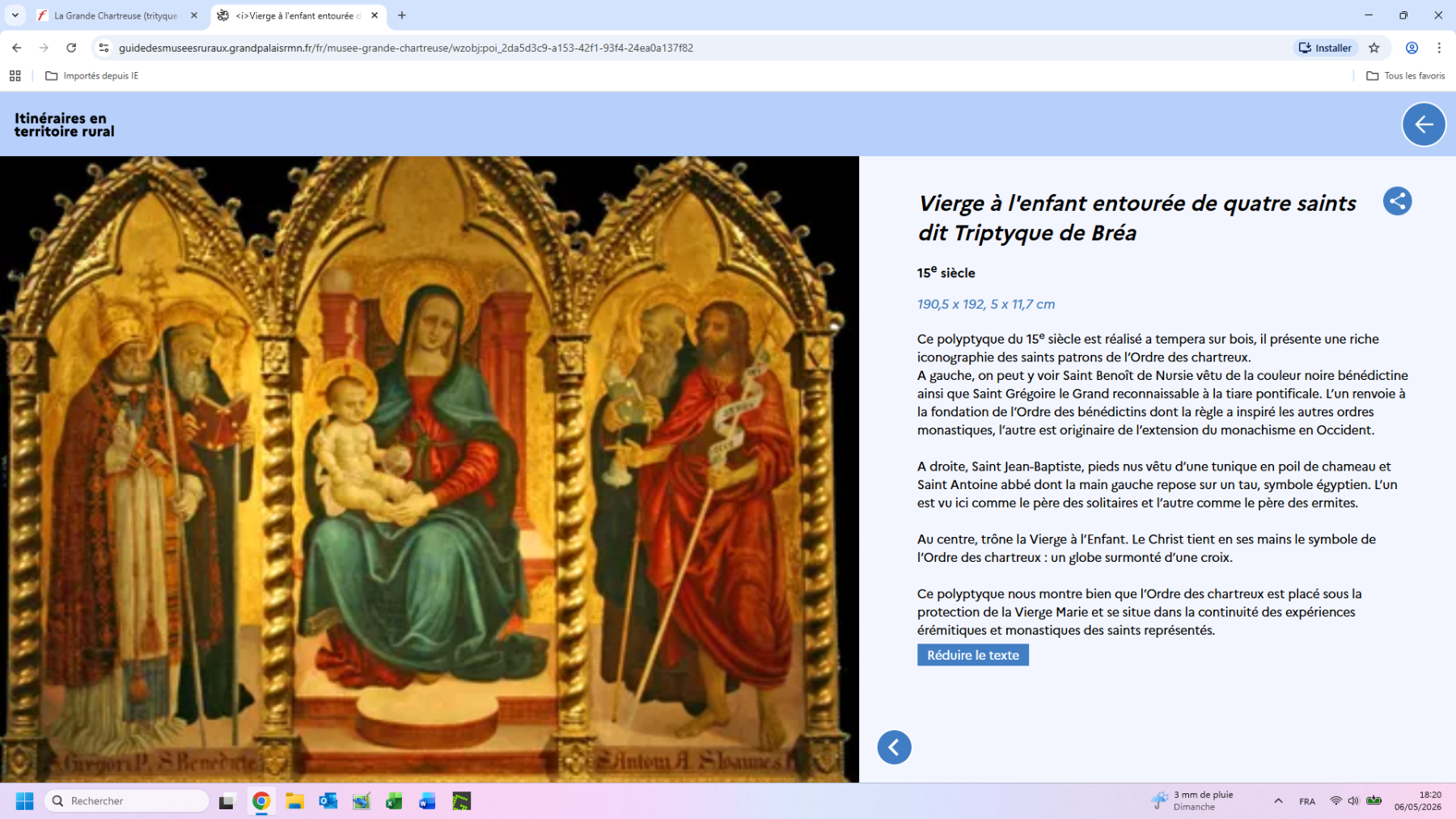Open the Tous les favoris folder
Viewport: 1456px width, 819px height.
pyautogui.click(x=1406, y=76)
